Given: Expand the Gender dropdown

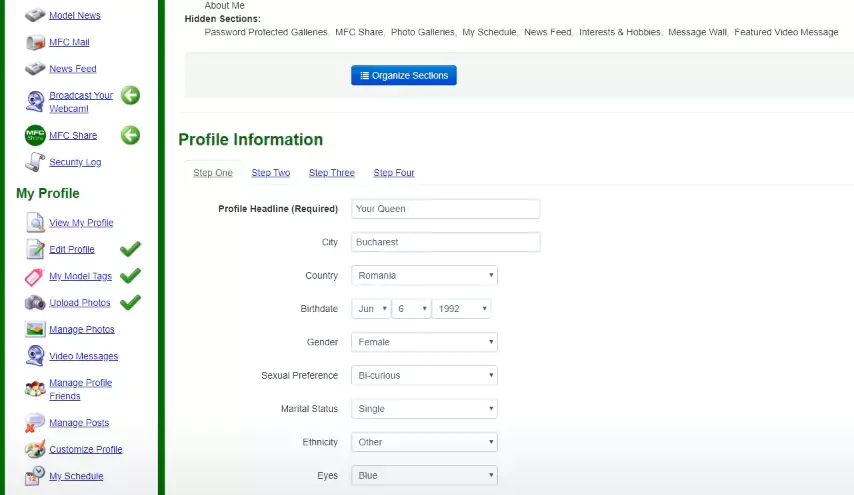Looking at the screenshot, I should pyautogui.click(x=424, y=342).
